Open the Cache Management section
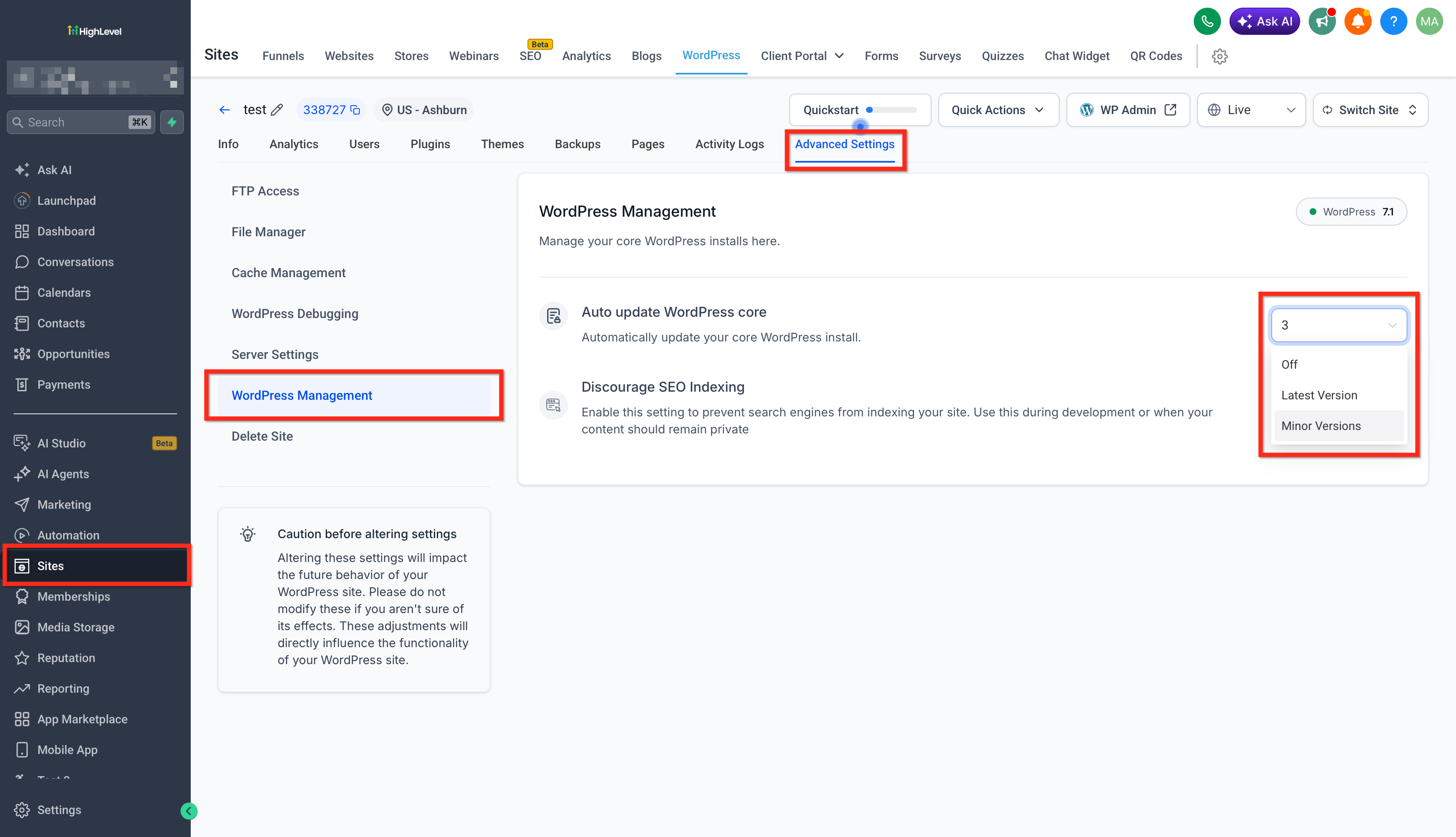Viewport: 1456px width, 837px height. [x=289, y=272]
